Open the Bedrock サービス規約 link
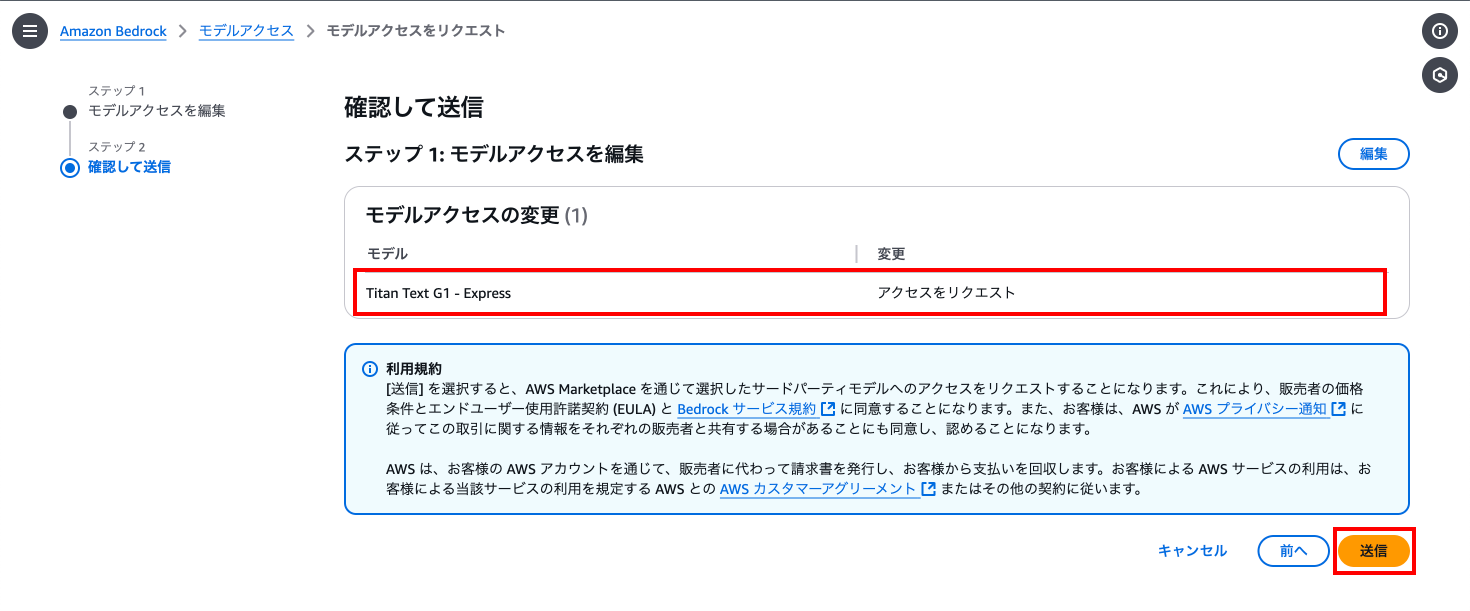The height and width of the screenshot is (611, 1470). point(747,409)
